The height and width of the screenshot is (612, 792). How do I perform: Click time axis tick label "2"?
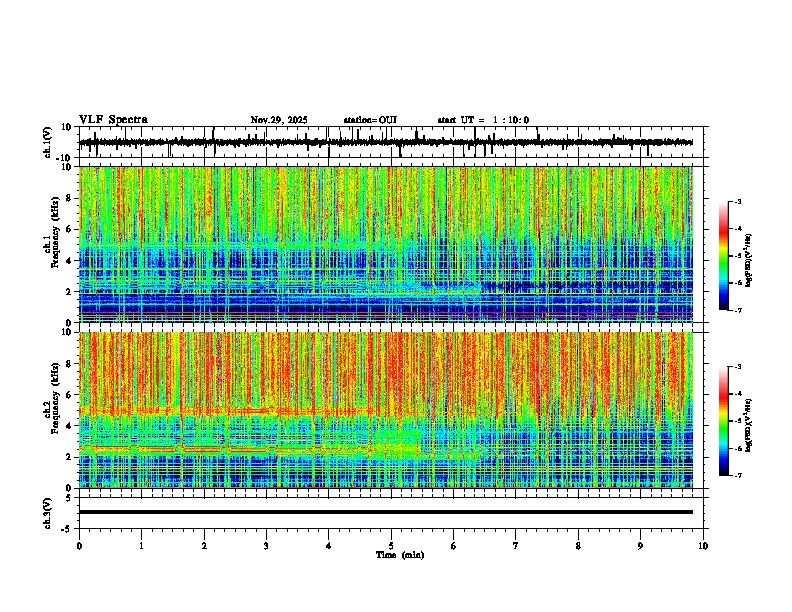tap(204, 546)
